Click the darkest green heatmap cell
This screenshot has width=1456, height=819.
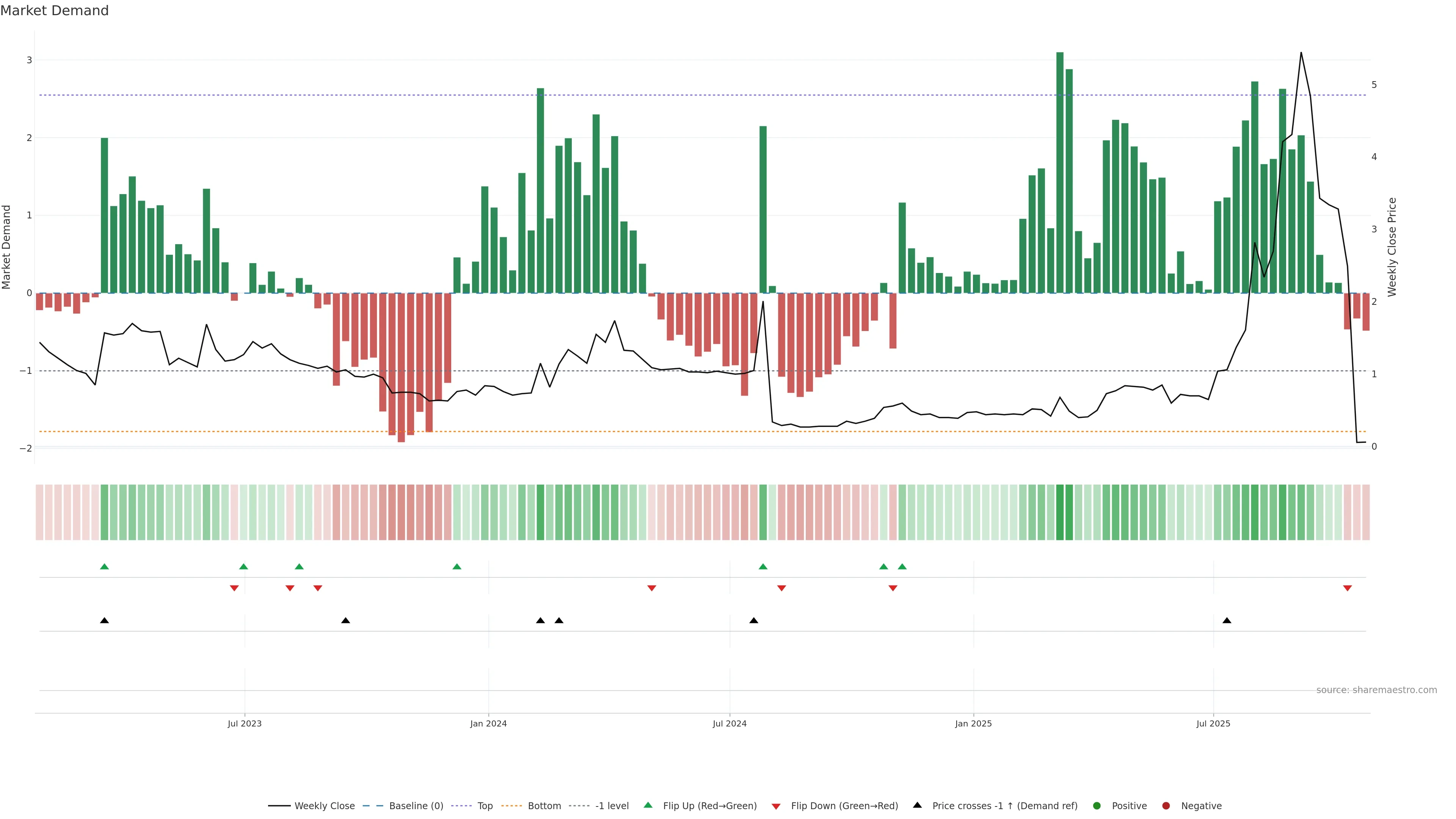coord(1060,512)
